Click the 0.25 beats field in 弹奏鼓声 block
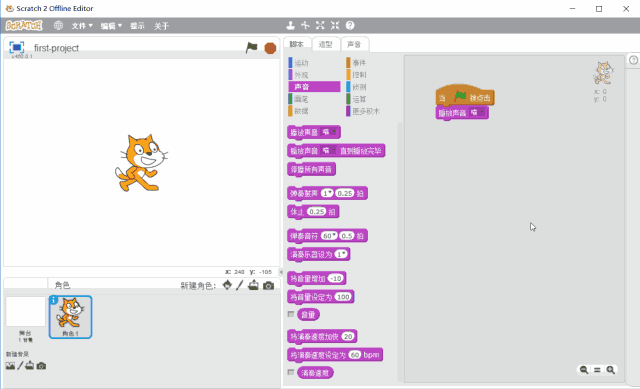This screenshot has width=640, height=389. (x=345, y=193)
